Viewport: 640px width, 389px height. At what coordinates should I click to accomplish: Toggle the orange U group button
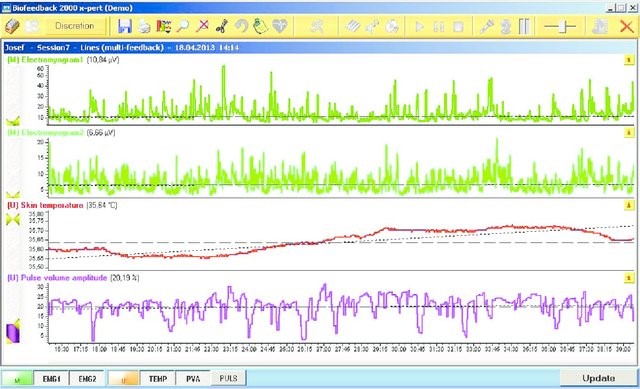click(123, 378)
